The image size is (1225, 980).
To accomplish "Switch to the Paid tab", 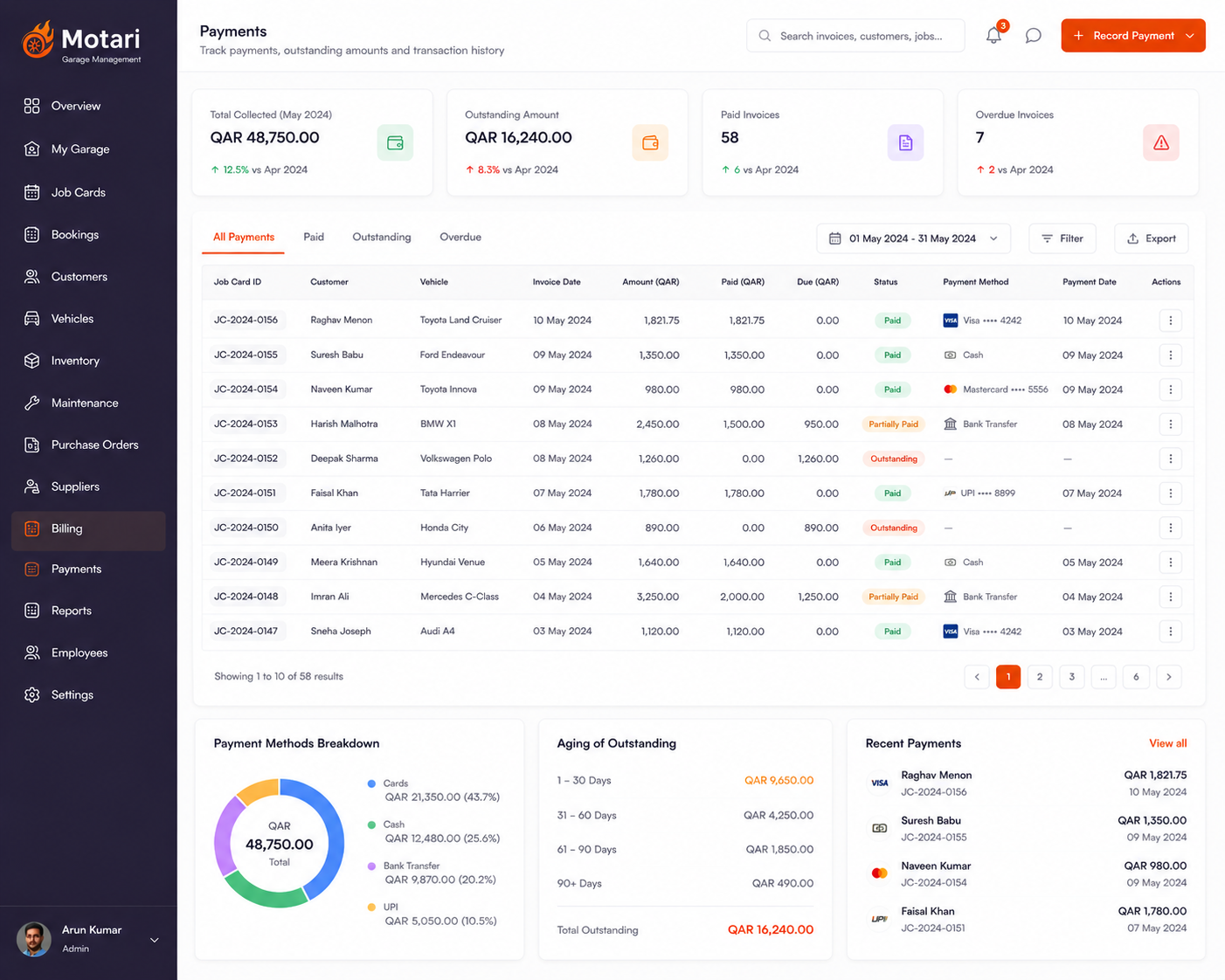I will (x=314, y=237).
